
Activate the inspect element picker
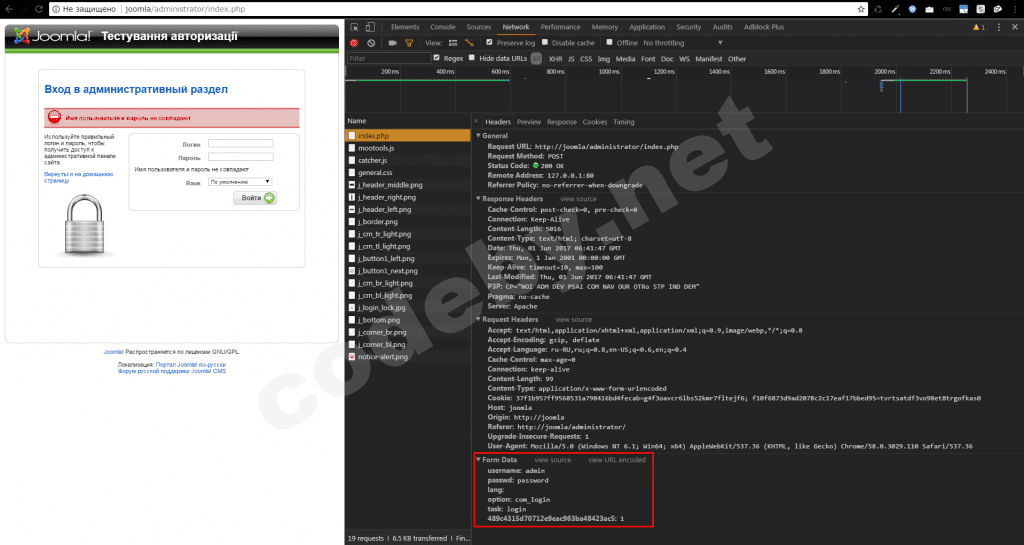click(x=355, y=27)
